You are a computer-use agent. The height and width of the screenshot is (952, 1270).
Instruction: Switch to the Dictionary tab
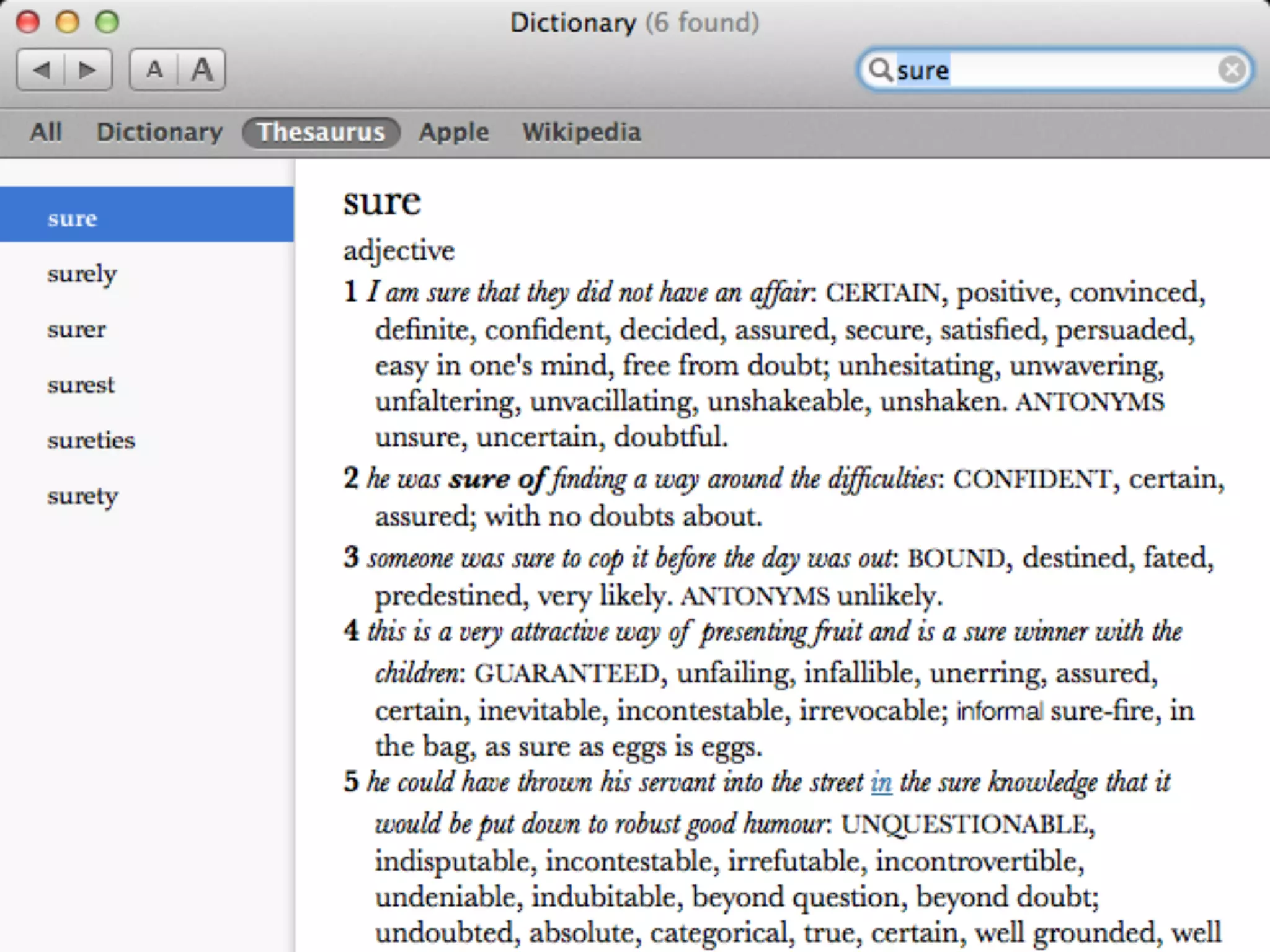tap(159, 132)
